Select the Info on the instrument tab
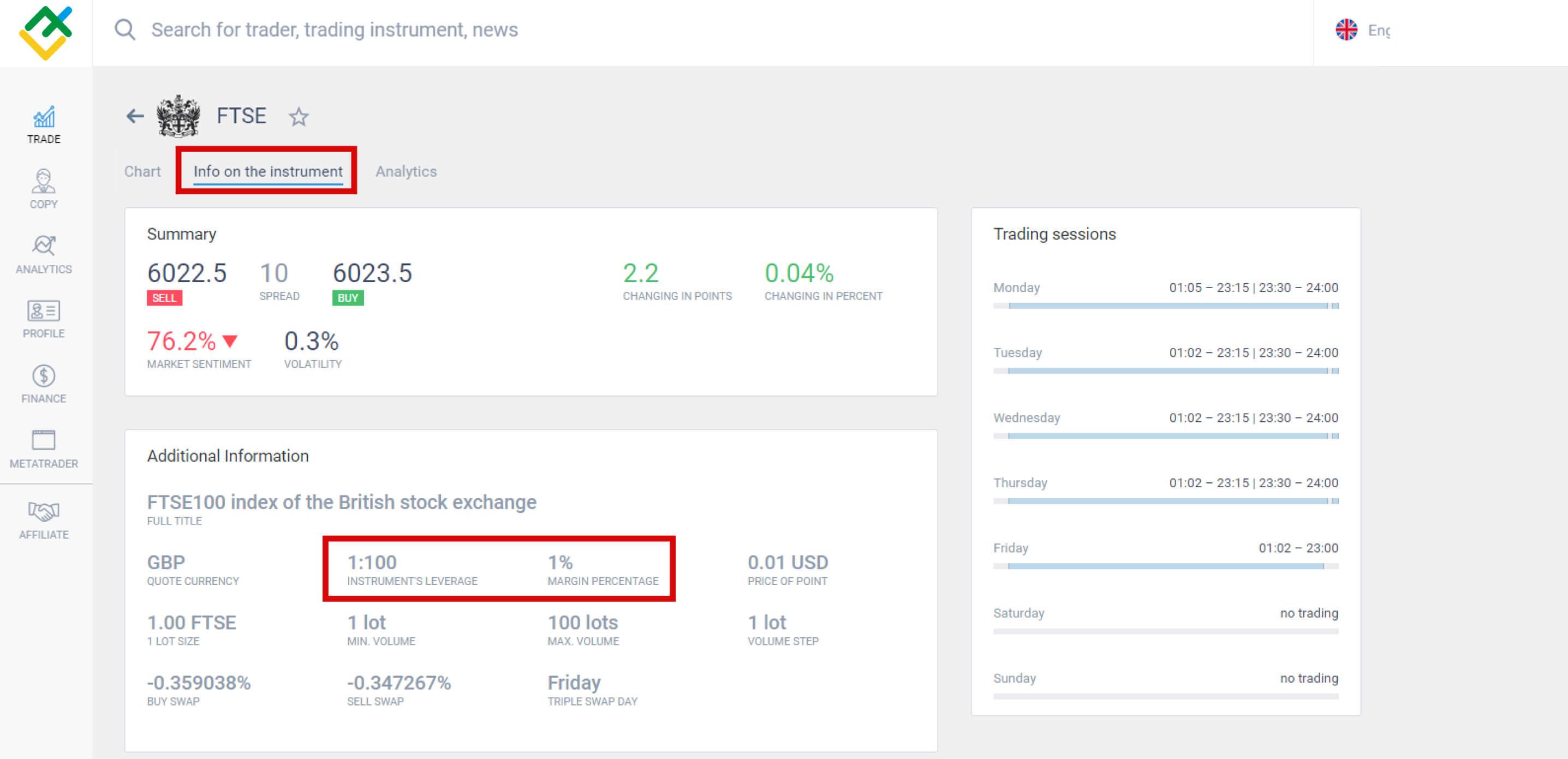This screenshot has height=759, width=1568. pyautogui.click(x=268, y=172)
